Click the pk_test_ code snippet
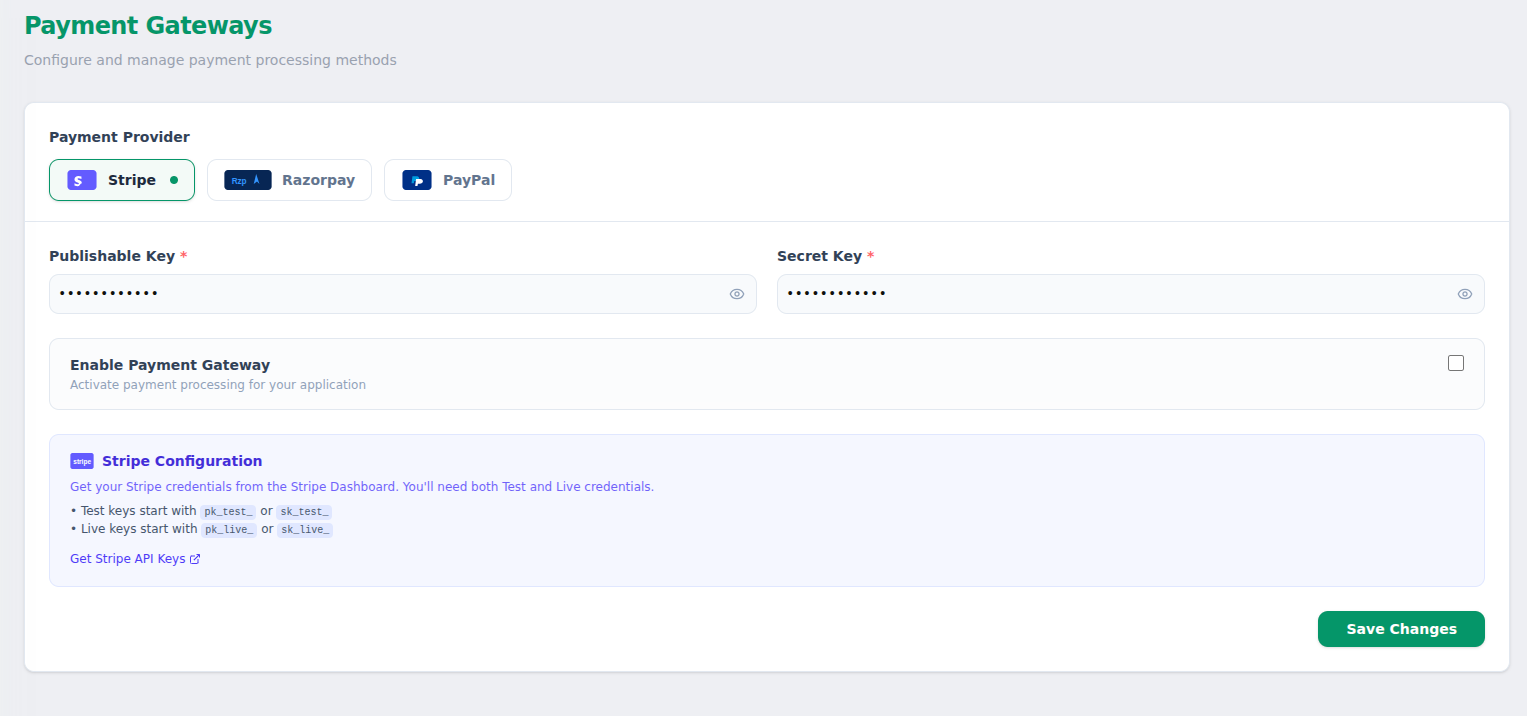Screen dimensions: 1527x716 click(x=228, y=511)
